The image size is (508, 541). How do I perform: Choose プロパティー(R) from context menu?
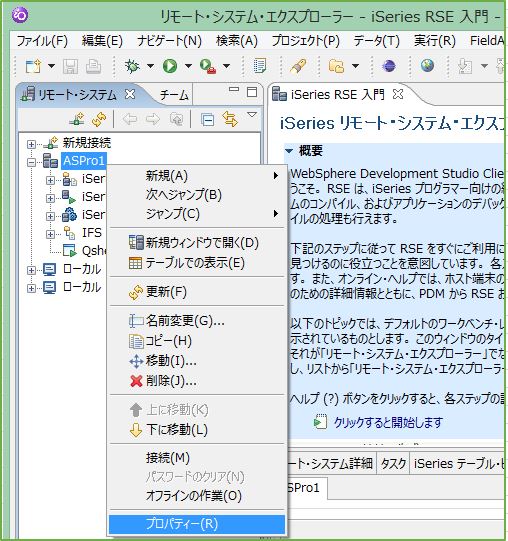[x=197, y=524]
